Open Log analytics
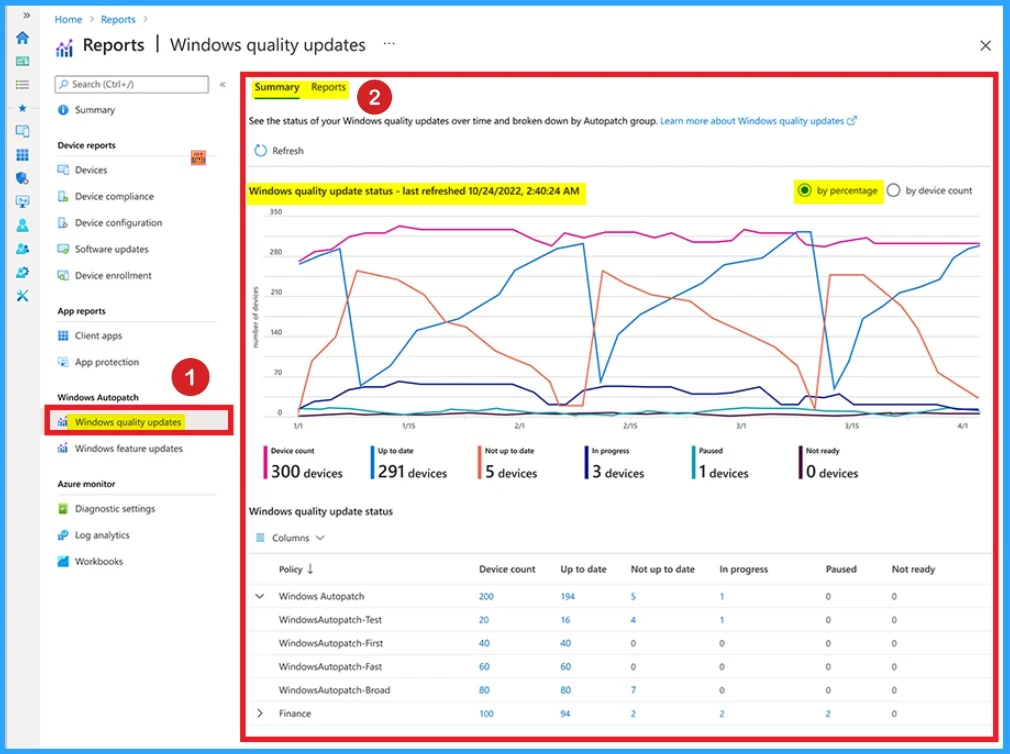Image resolution: width=1010 pixels, height=754 pixels. pos(102,535)
